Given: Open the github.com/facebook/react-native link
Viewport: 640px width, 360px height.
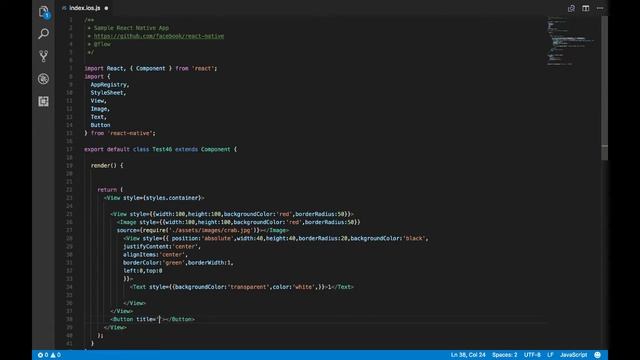Looking at the screenshot, I should point(159,36).
